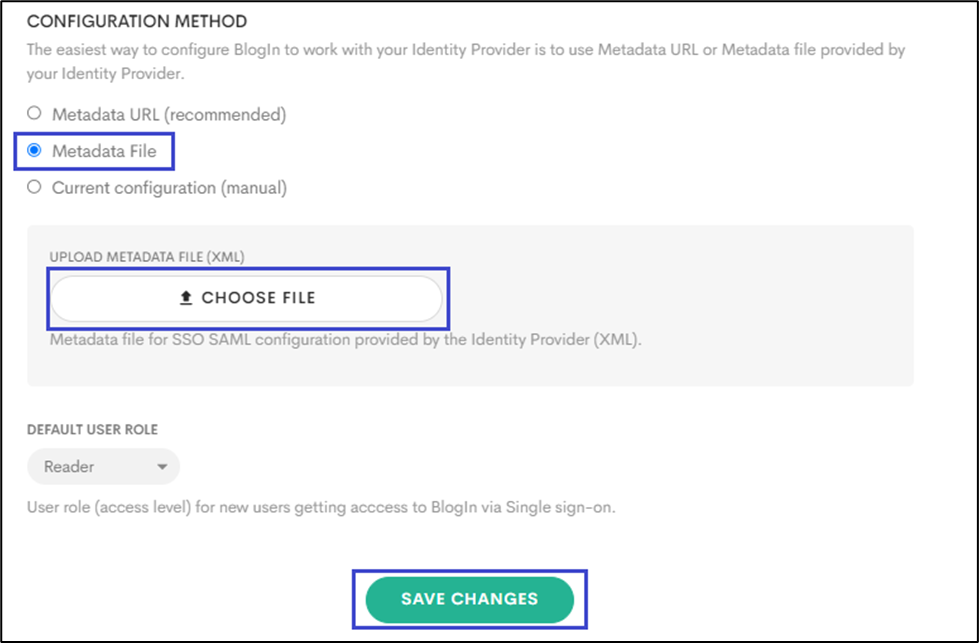Click the 'Metadata URL (recommended)' label

[x=169, y=115]
